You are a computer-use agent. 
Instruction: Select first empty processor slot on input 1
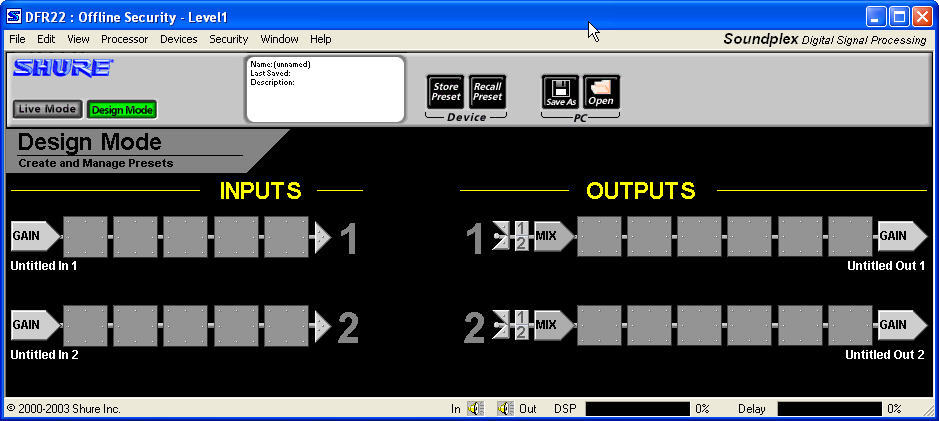click(x=86, y=237)
